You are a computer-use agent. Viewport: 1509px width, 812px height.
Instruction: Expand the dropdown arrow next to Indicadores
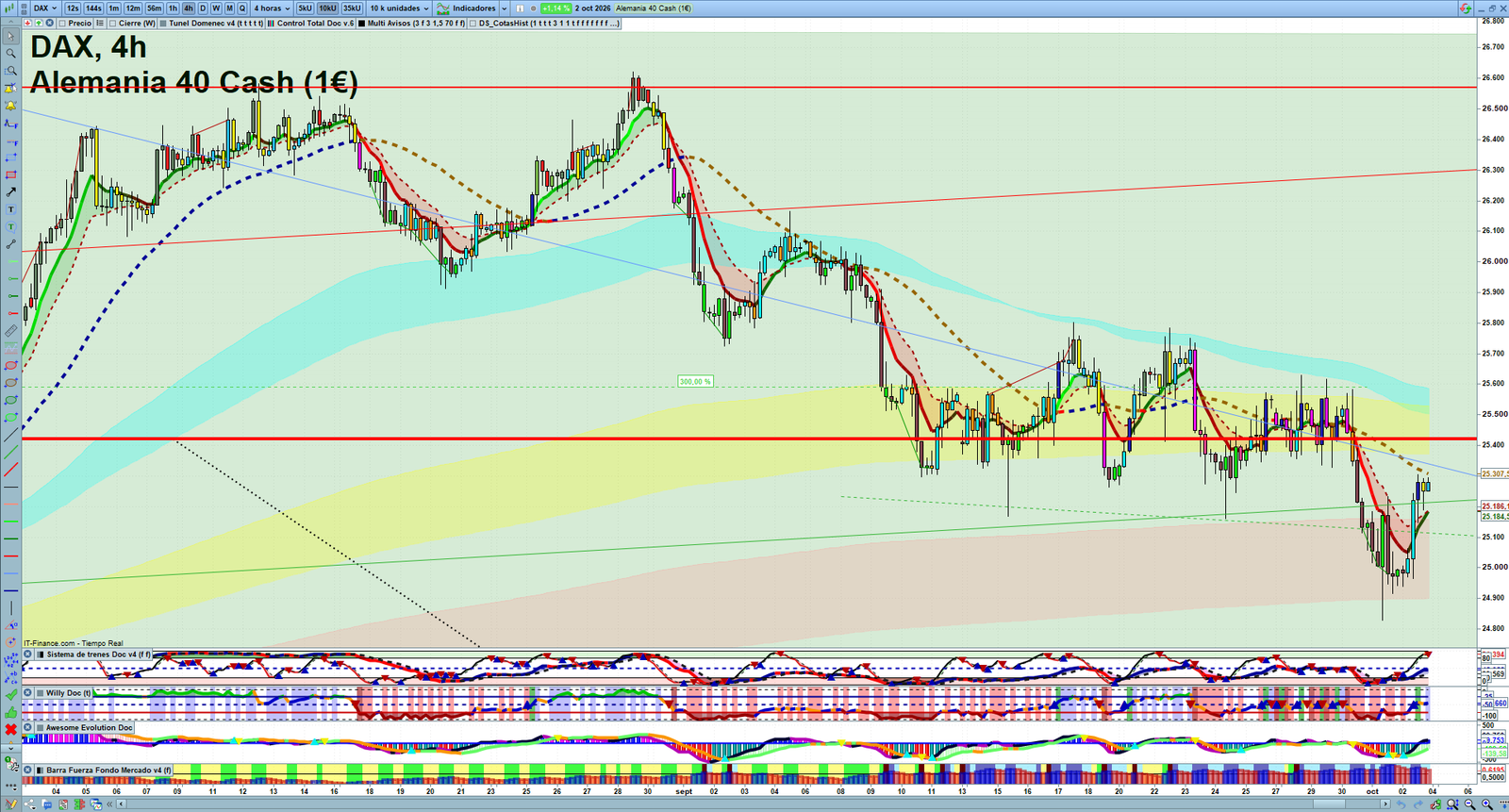coord(504,8)
